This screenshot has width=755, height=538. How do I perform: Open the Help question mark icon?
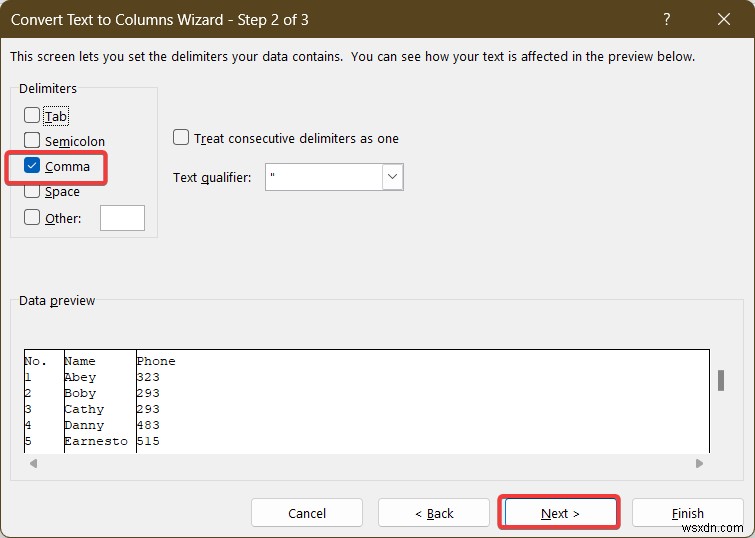tap(667, 19)
